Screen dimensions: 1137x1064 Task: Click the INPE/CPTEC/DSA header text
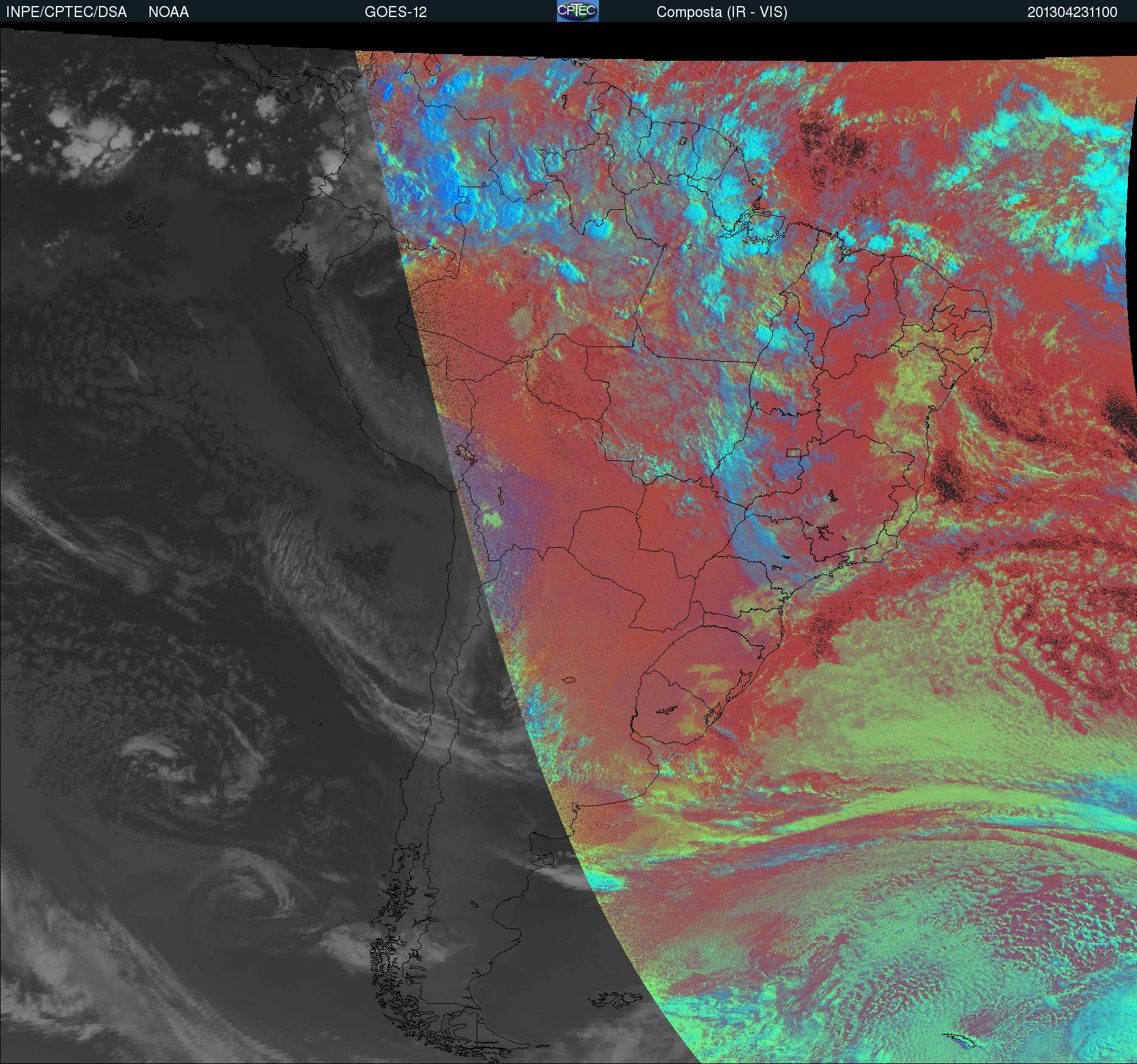[66, 12]
